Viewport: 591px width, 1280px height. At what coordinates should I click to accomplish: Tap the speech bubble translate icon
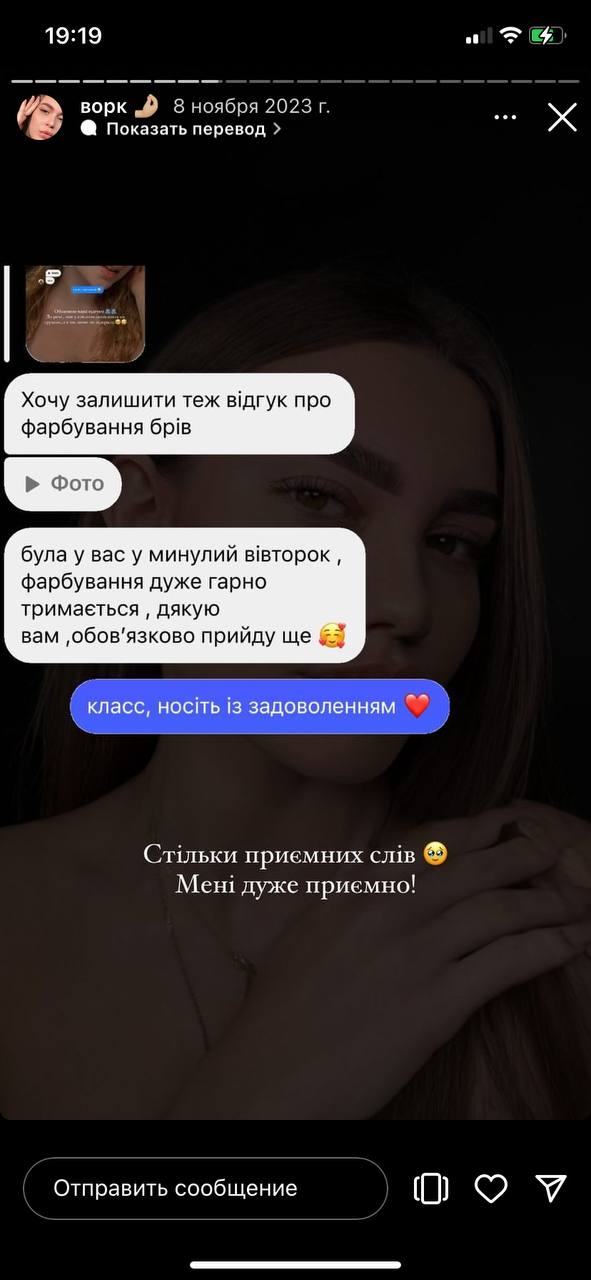[90, 128]
